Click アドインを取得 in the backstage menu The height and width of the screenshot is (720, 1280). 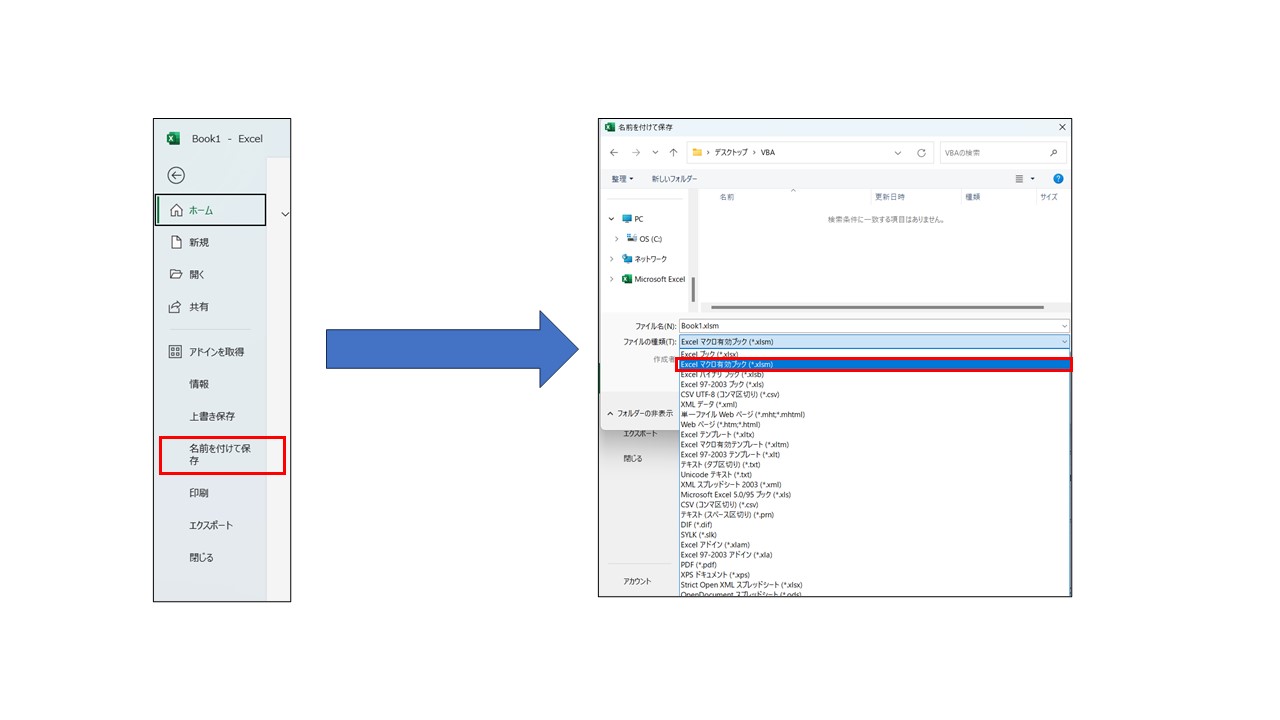216,352
